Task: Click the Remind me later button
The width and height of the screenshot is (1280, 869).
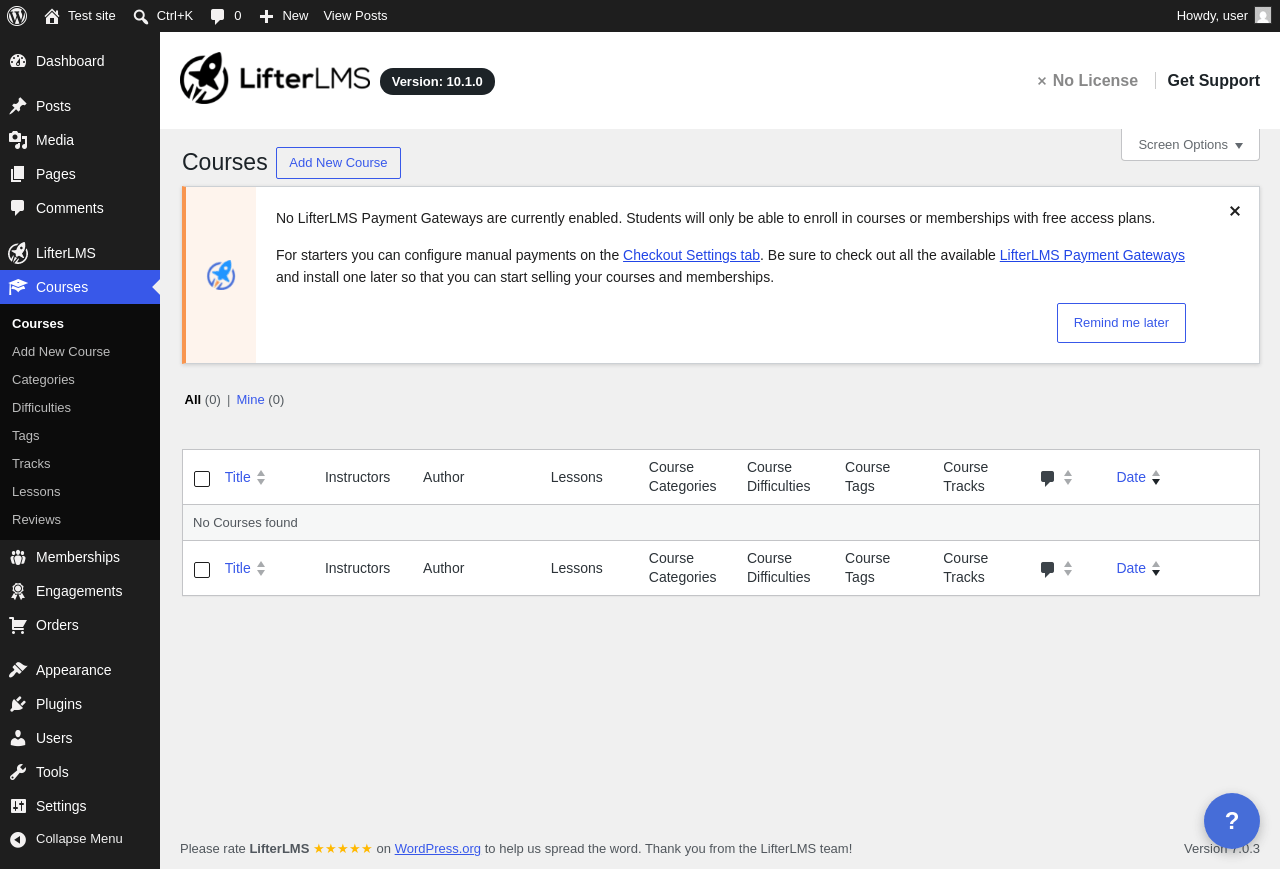Action: (1121, 323)
